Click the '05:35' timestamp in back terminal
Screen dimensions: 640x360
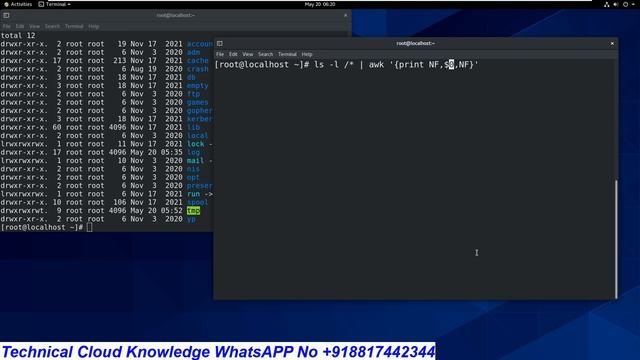coord(171,152)
